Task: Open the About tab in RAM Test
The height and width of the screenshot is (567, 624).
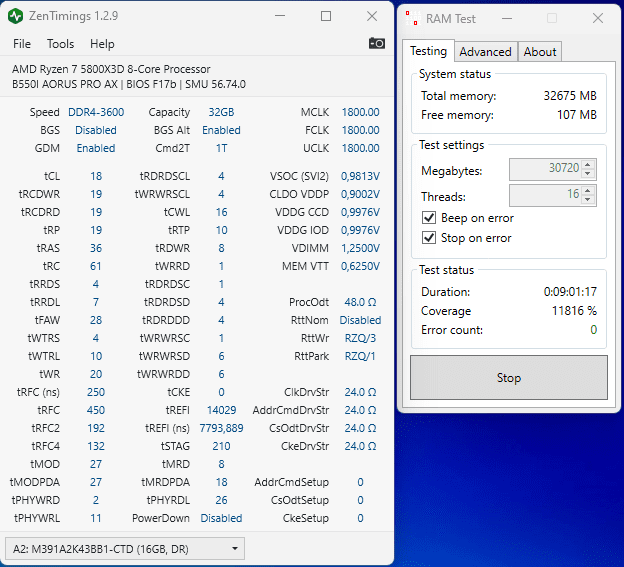Action: pyautogui.click(x=540, y=52)
